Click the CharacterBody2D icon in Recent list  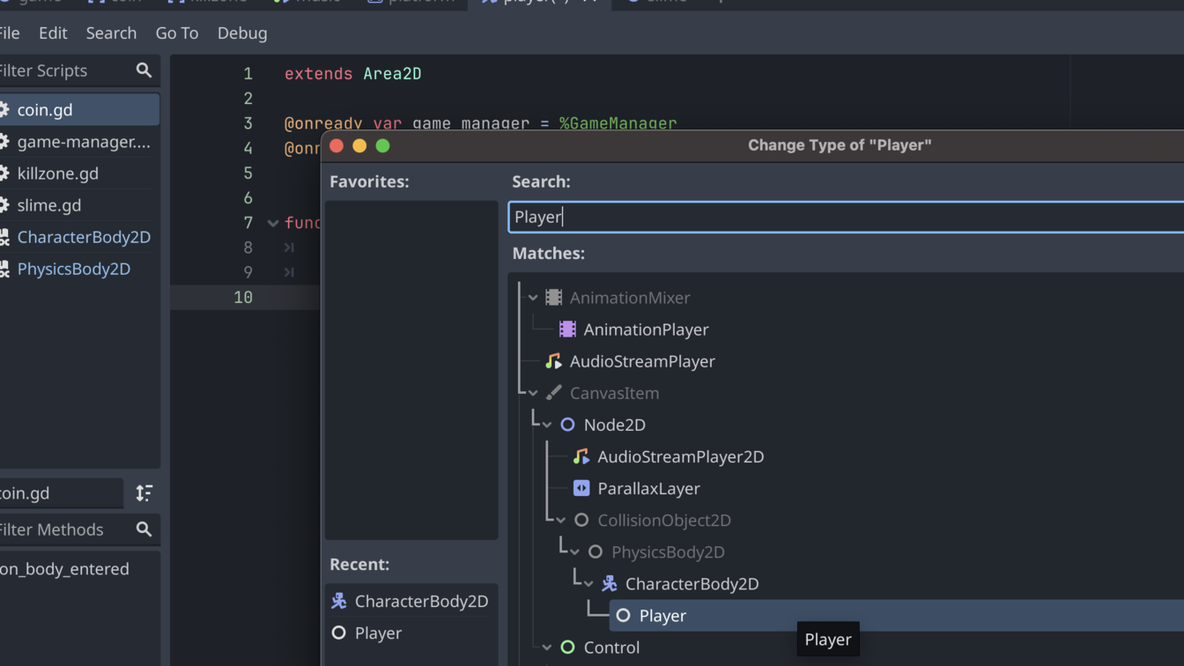pos(339,601)
